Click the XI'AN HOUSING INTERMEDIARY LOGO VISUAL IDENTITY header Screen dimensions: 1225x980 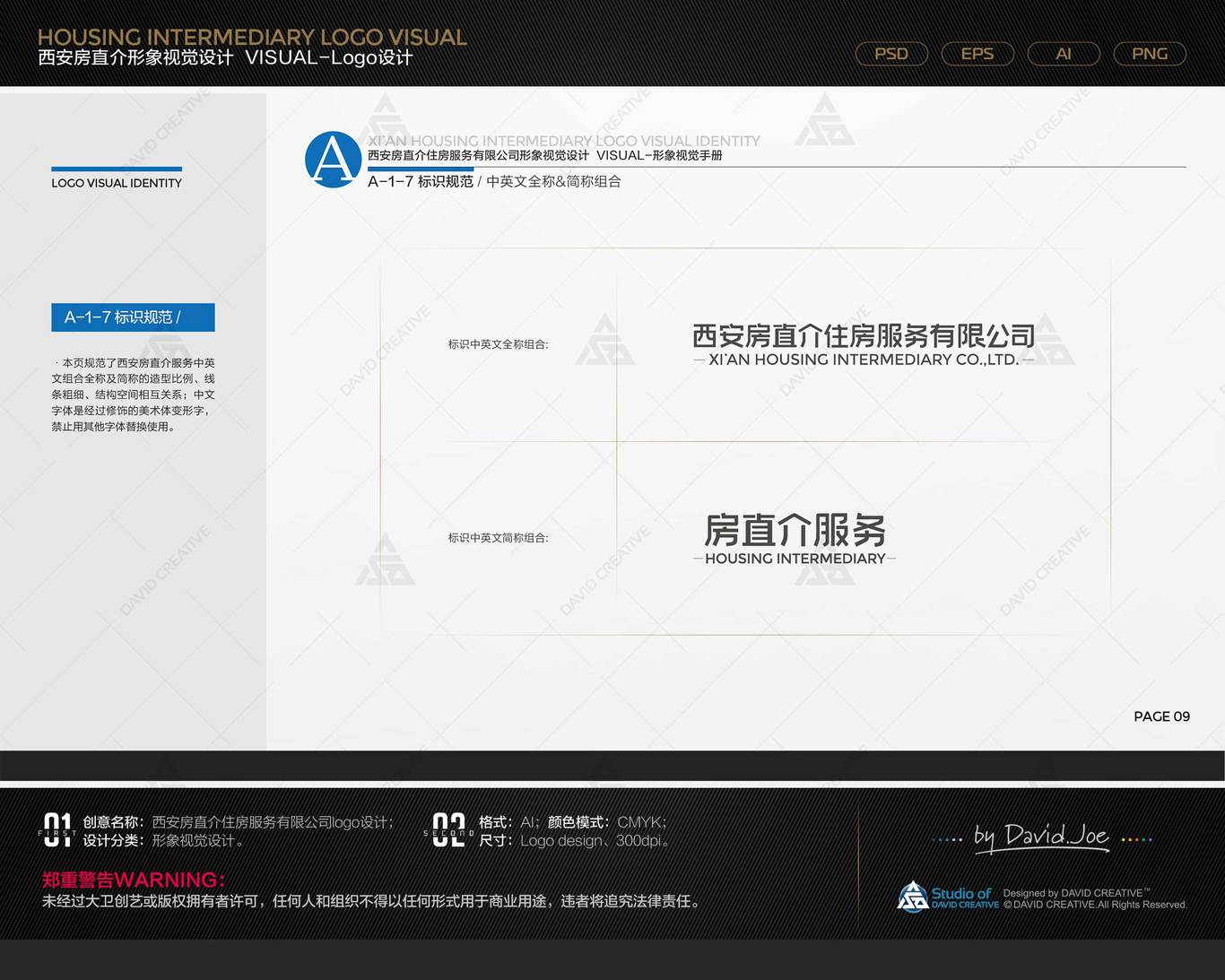coord(564,141)
